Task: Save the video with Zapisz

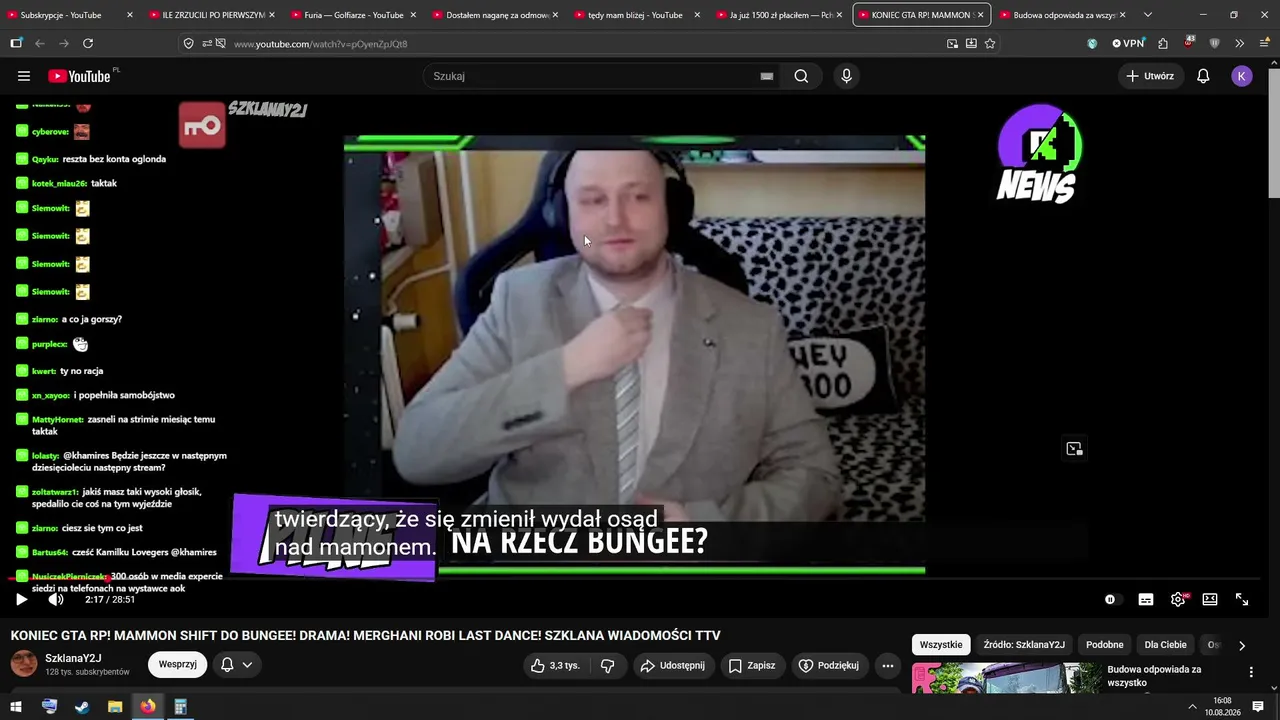Action: click(x=752, y=665)
